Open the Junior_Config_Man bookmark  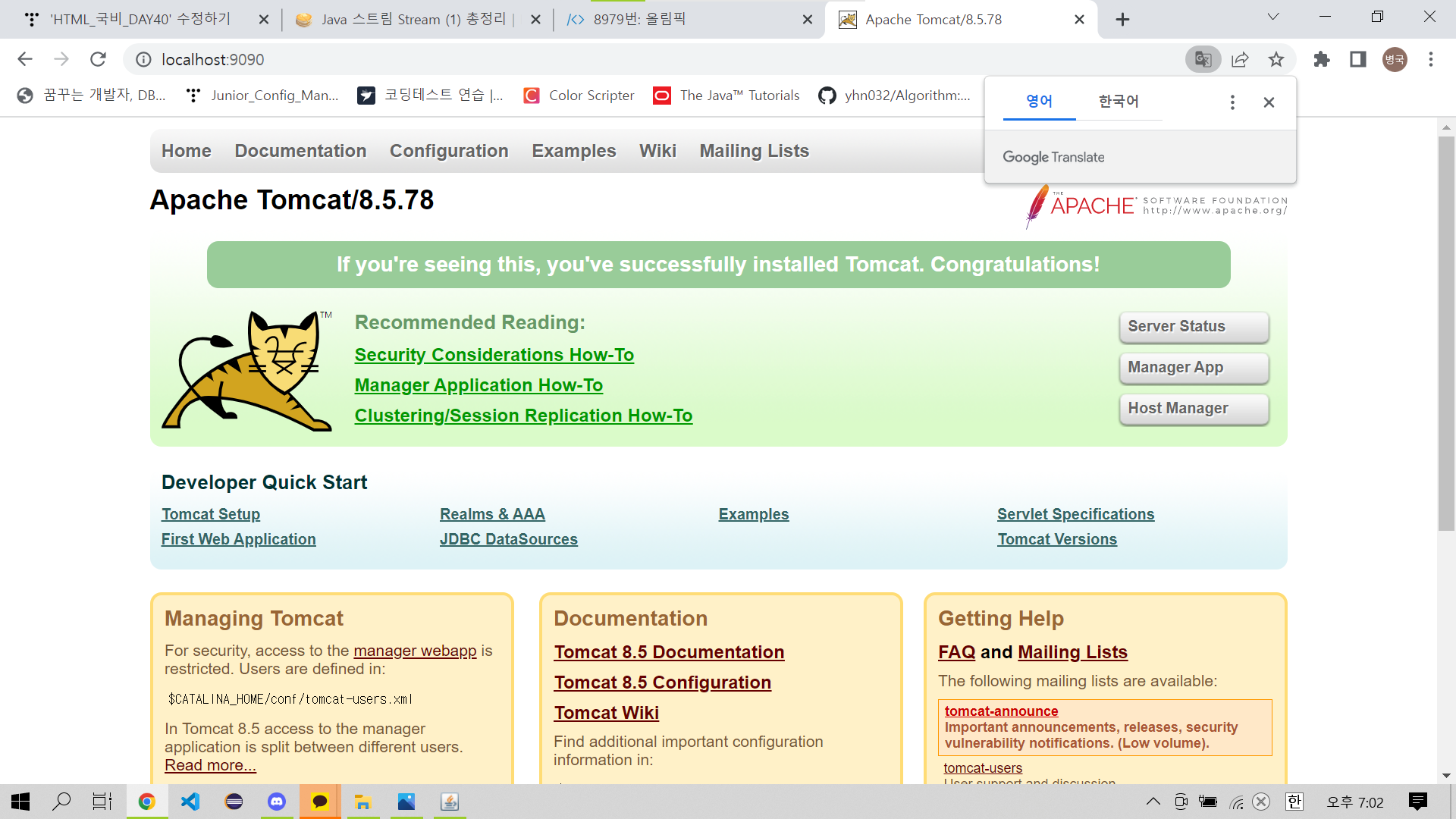(262, 96)
